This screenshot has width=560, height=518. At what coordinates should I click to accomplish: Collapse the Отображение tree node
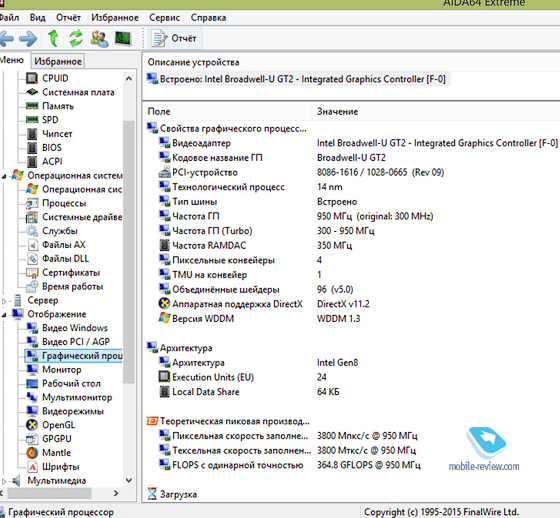pos(4,315)
